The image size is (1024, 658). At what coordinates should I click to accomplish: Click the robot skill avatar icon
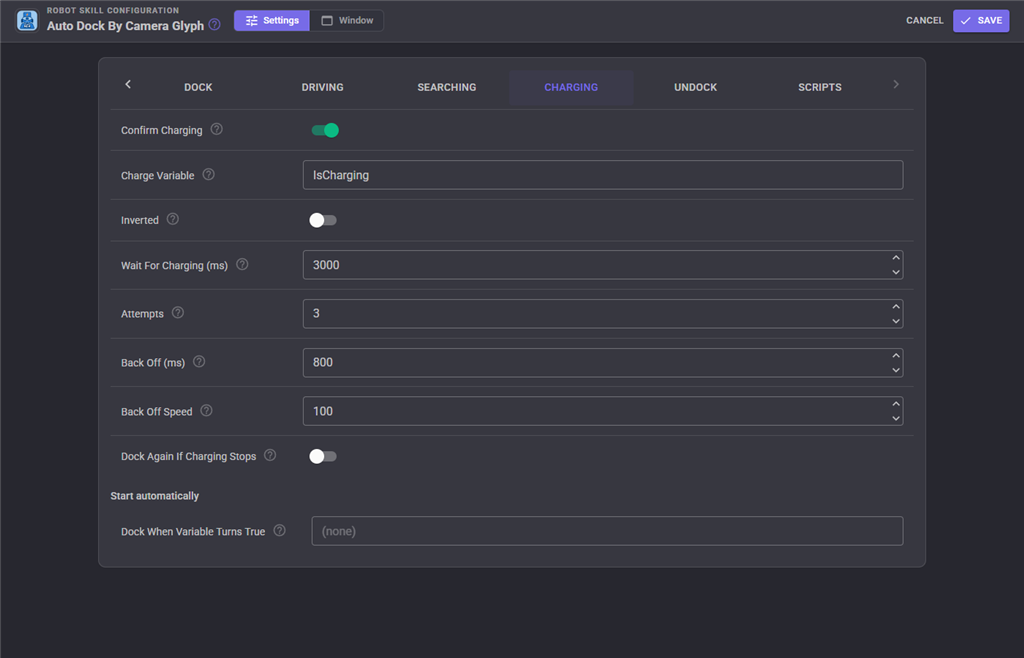27,21
